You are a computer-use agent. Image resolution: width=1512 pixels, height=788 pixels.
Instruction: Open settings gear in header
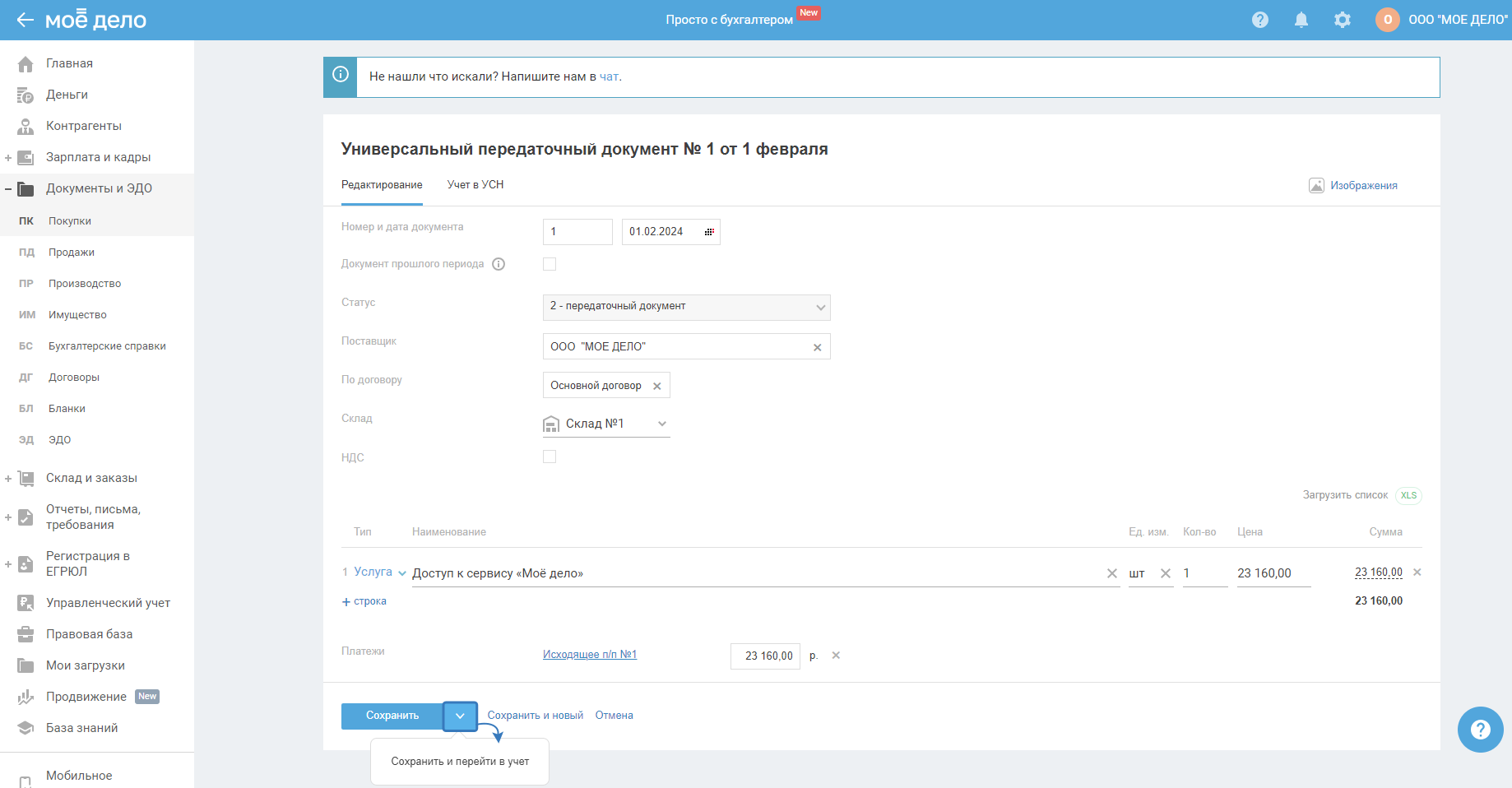click(x=1343, y=20)
